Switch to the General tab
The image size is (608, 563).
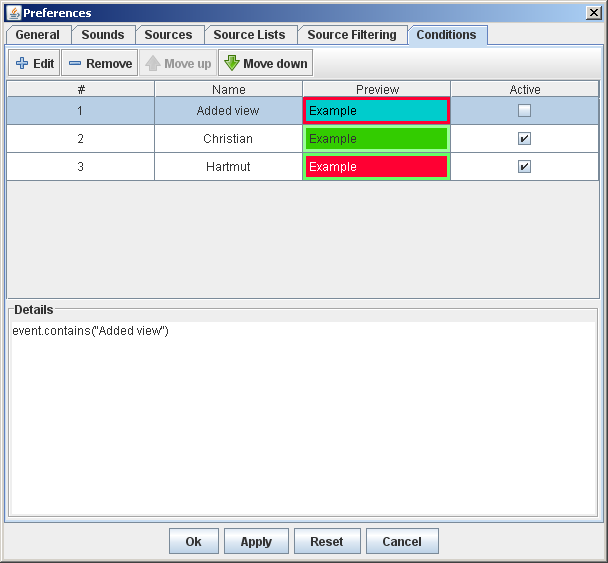point(38,35)
